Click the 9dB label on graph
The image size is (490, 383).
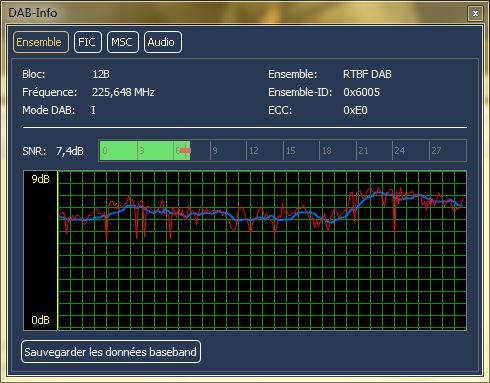[x=40, y=179]
